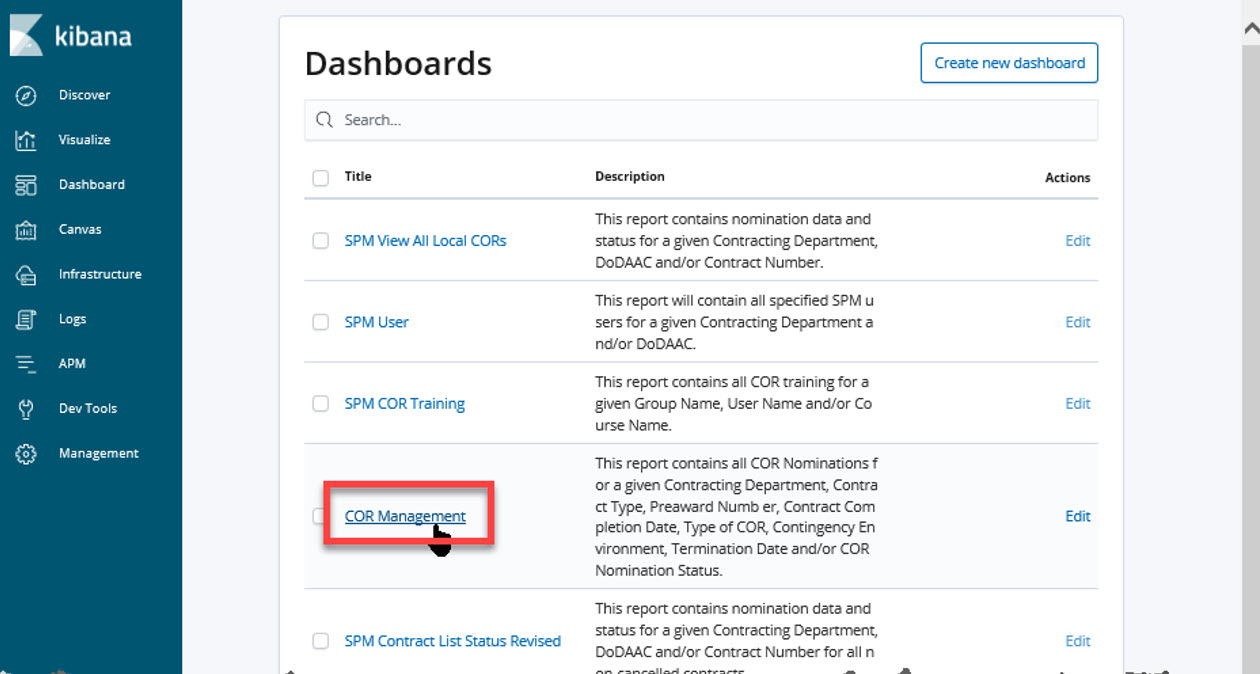This screenshot has width=1260, height=674.
Task: Check the SPM Contract List Status Revised checkbox
Action: coord(320,641)
